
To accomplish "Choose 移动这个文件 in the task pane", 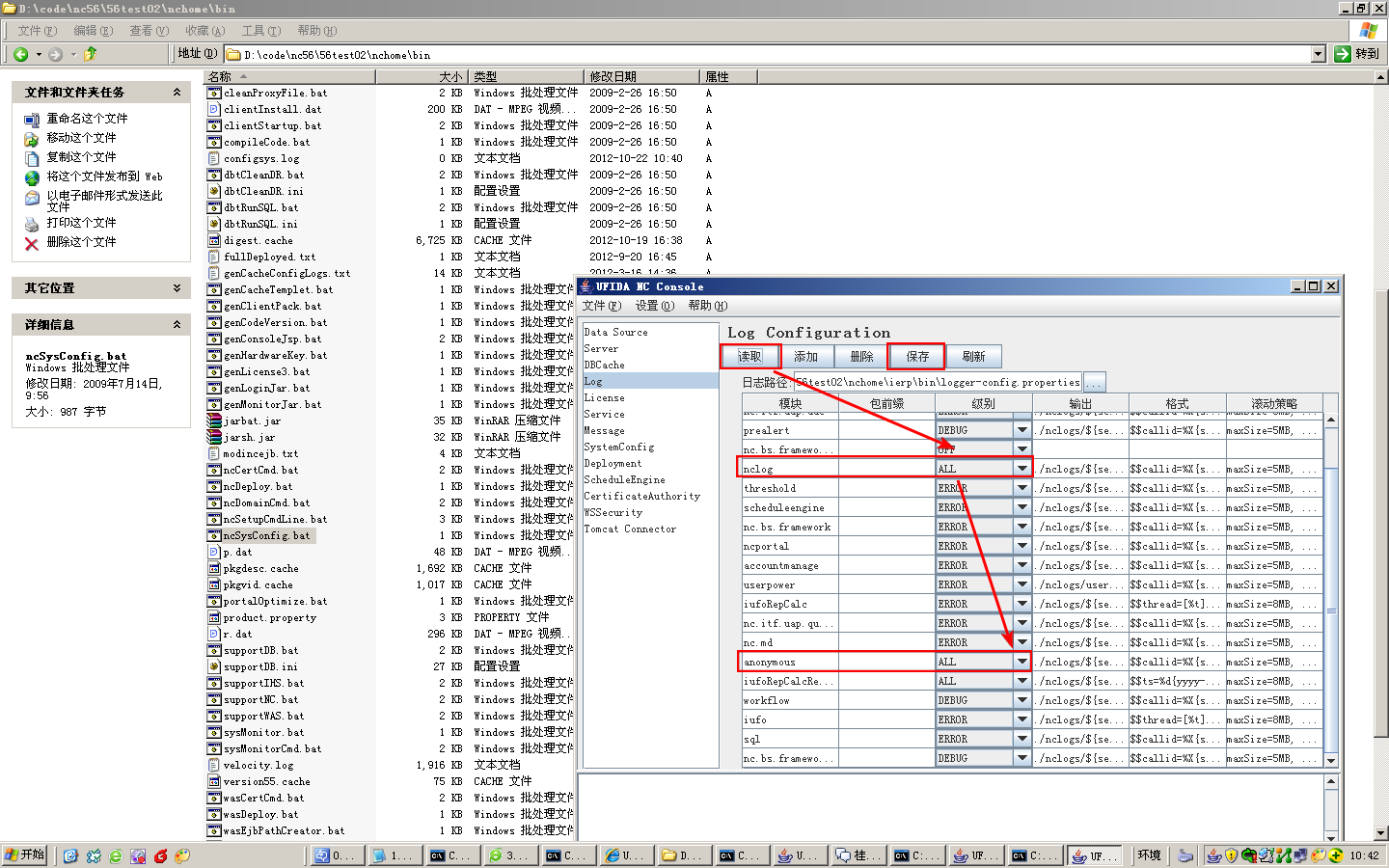I will (x=81, y=138).
